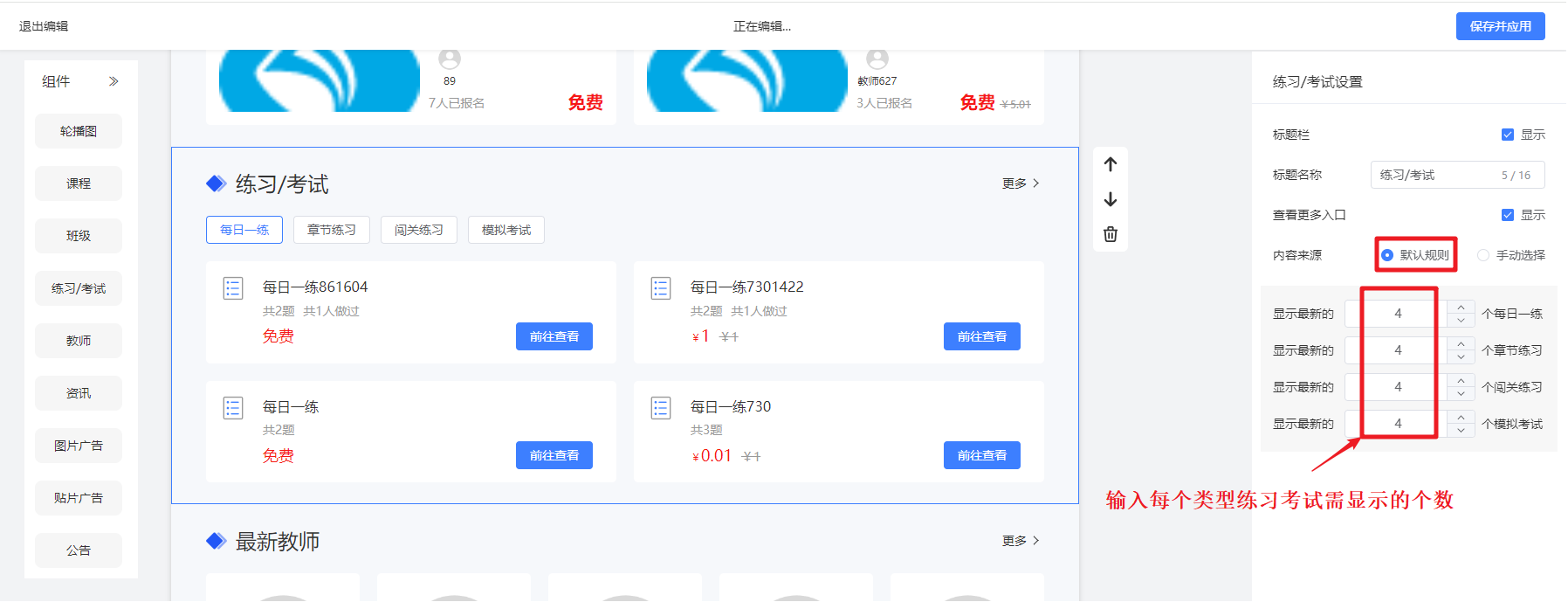Click price ¥0.01 text

(712, 456)
